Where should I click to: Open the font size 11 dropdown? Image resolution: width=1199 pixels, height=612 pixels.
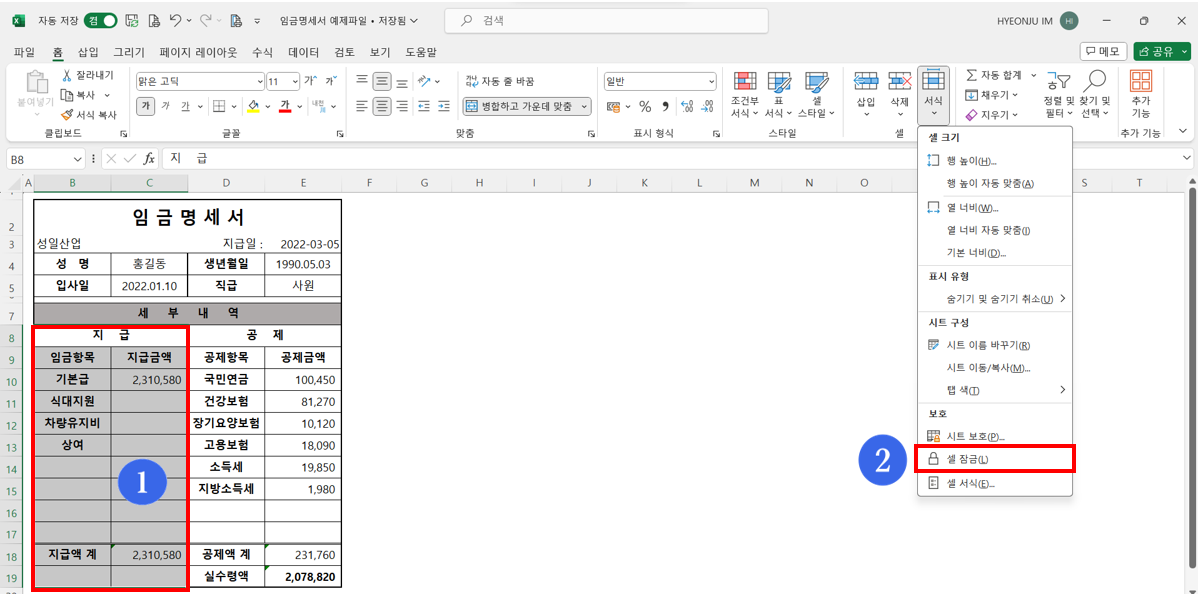(295, 81)
